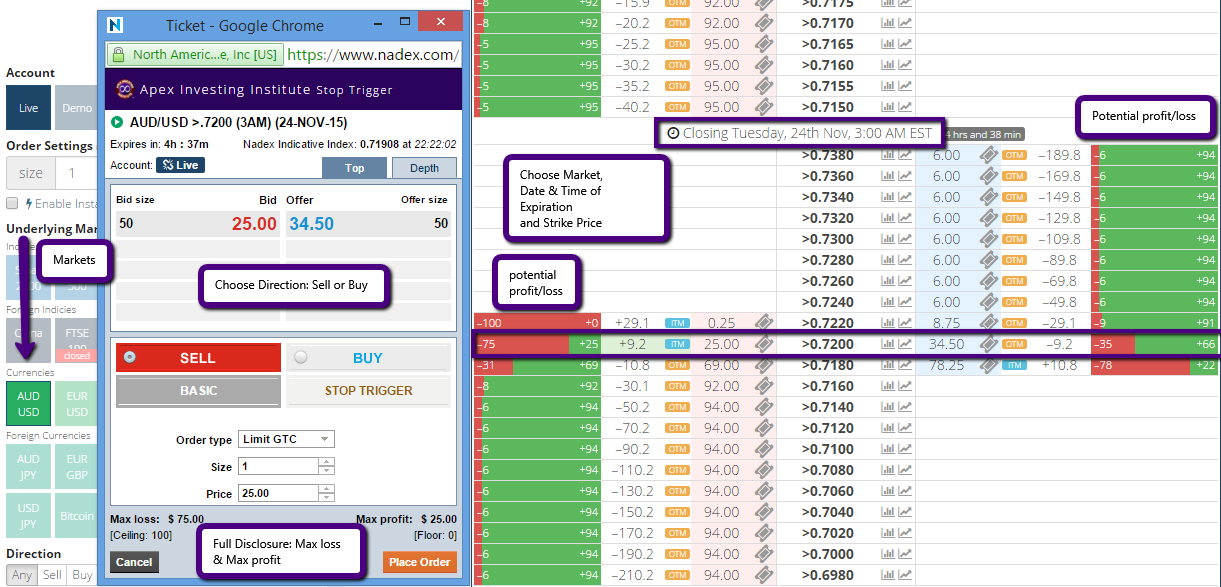Open line chart icon in >0.7240 row
The height and width of the screenshot is (587, 1221).
905,302
